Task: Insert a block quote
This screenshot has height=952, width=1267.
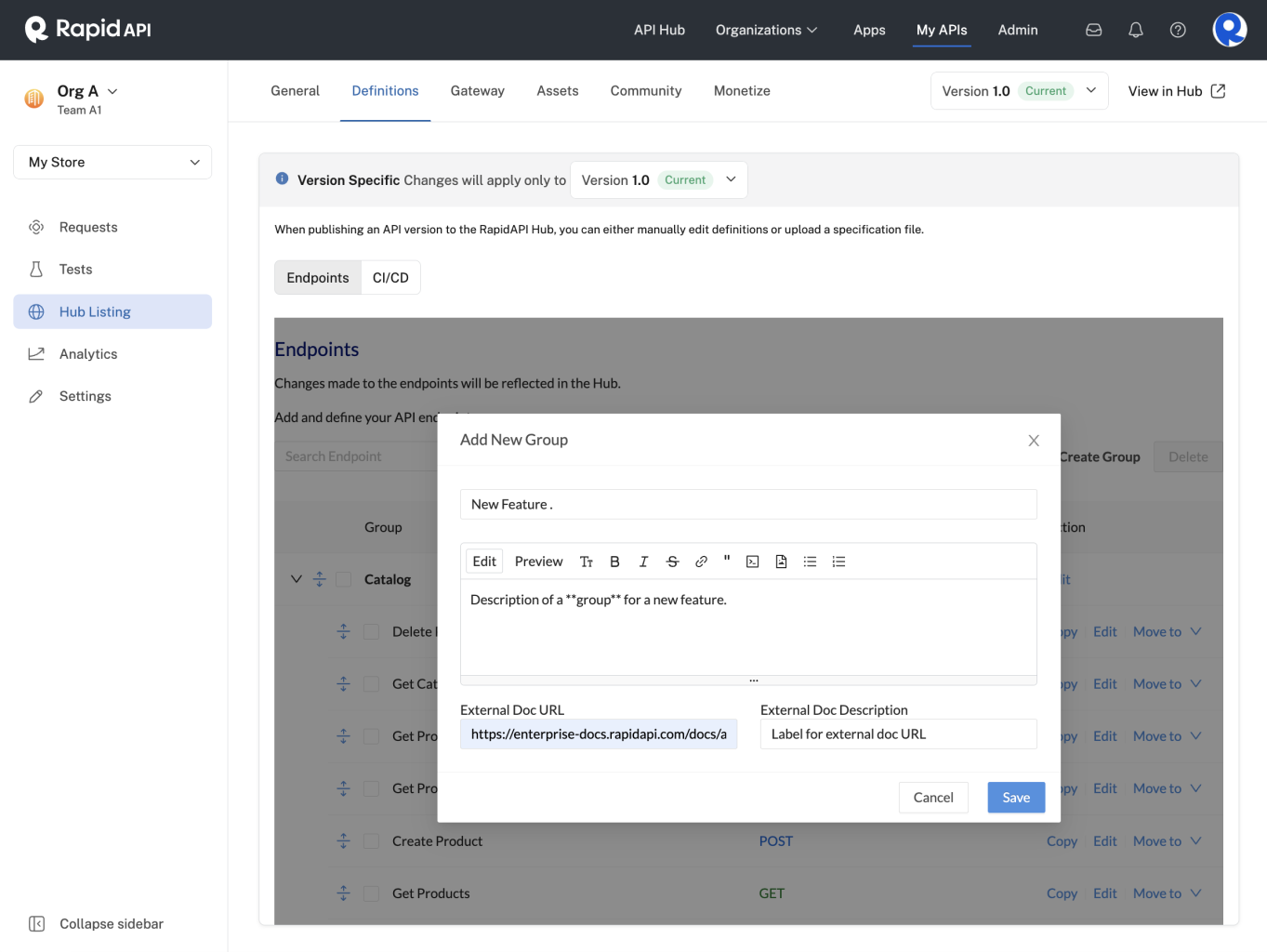Action: pos(727,561)
